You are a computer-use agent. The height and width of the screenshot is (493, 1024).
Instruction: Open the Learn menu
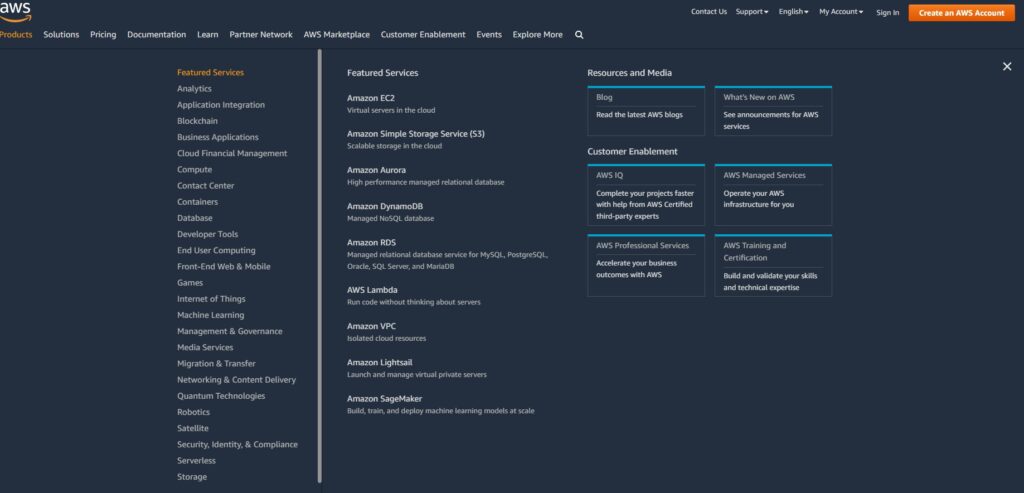coord(208,35)
